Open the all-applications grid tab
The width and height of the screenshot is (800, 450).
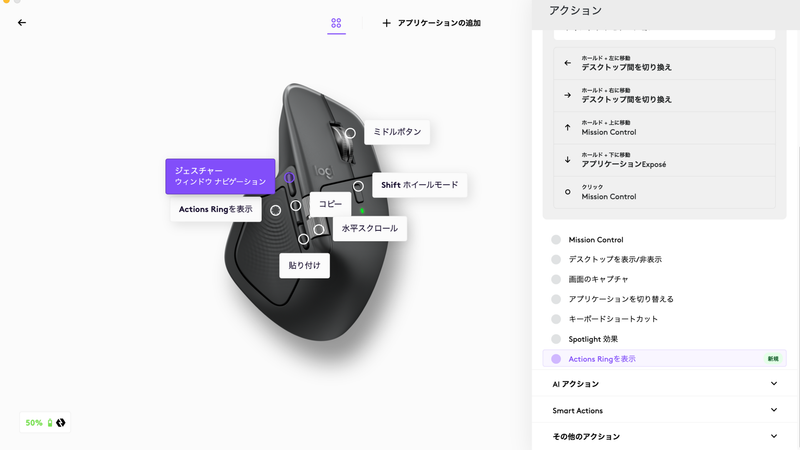coord(336,23)
